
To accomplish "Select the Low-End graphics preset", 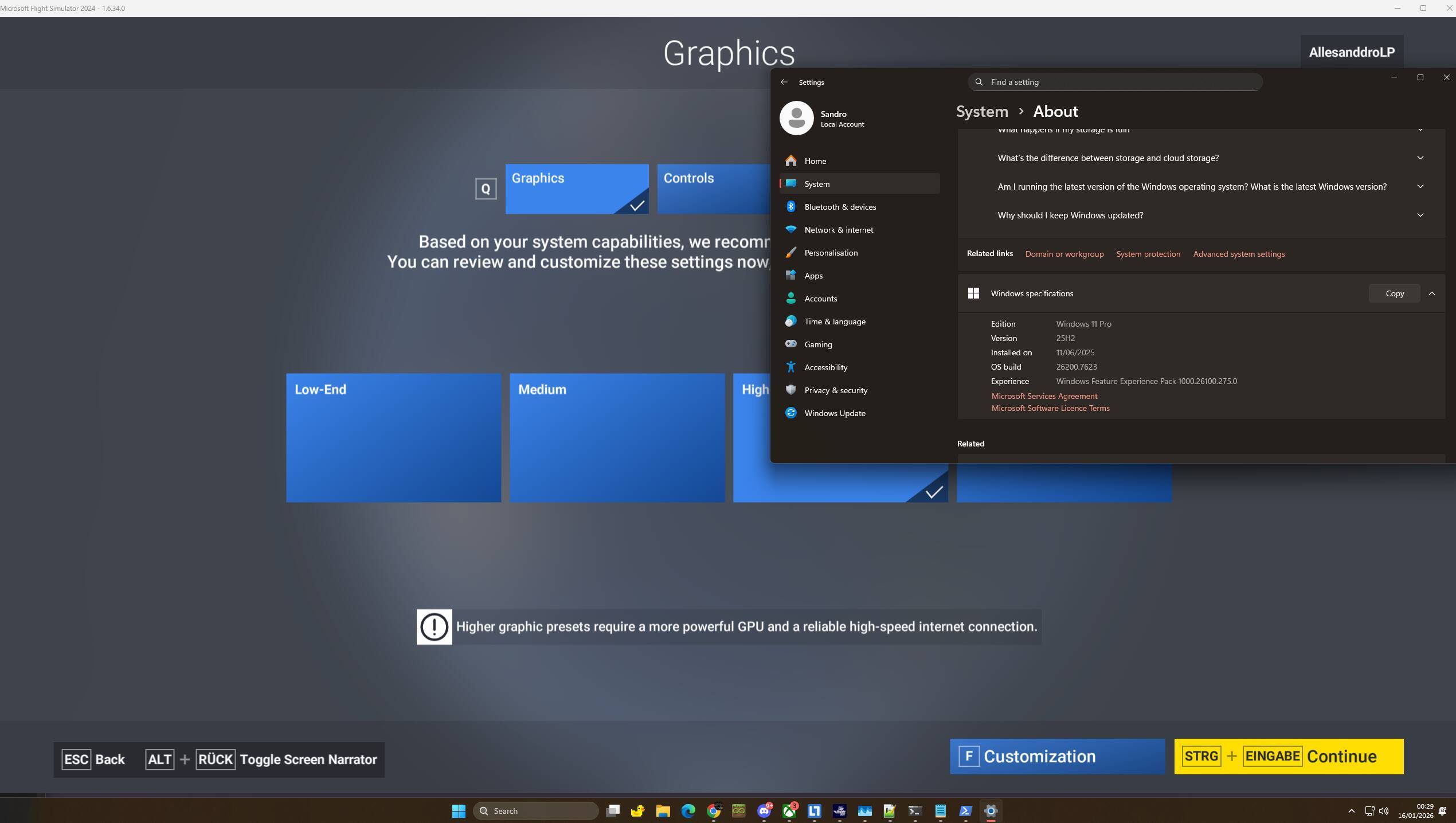I will point(393,437).
